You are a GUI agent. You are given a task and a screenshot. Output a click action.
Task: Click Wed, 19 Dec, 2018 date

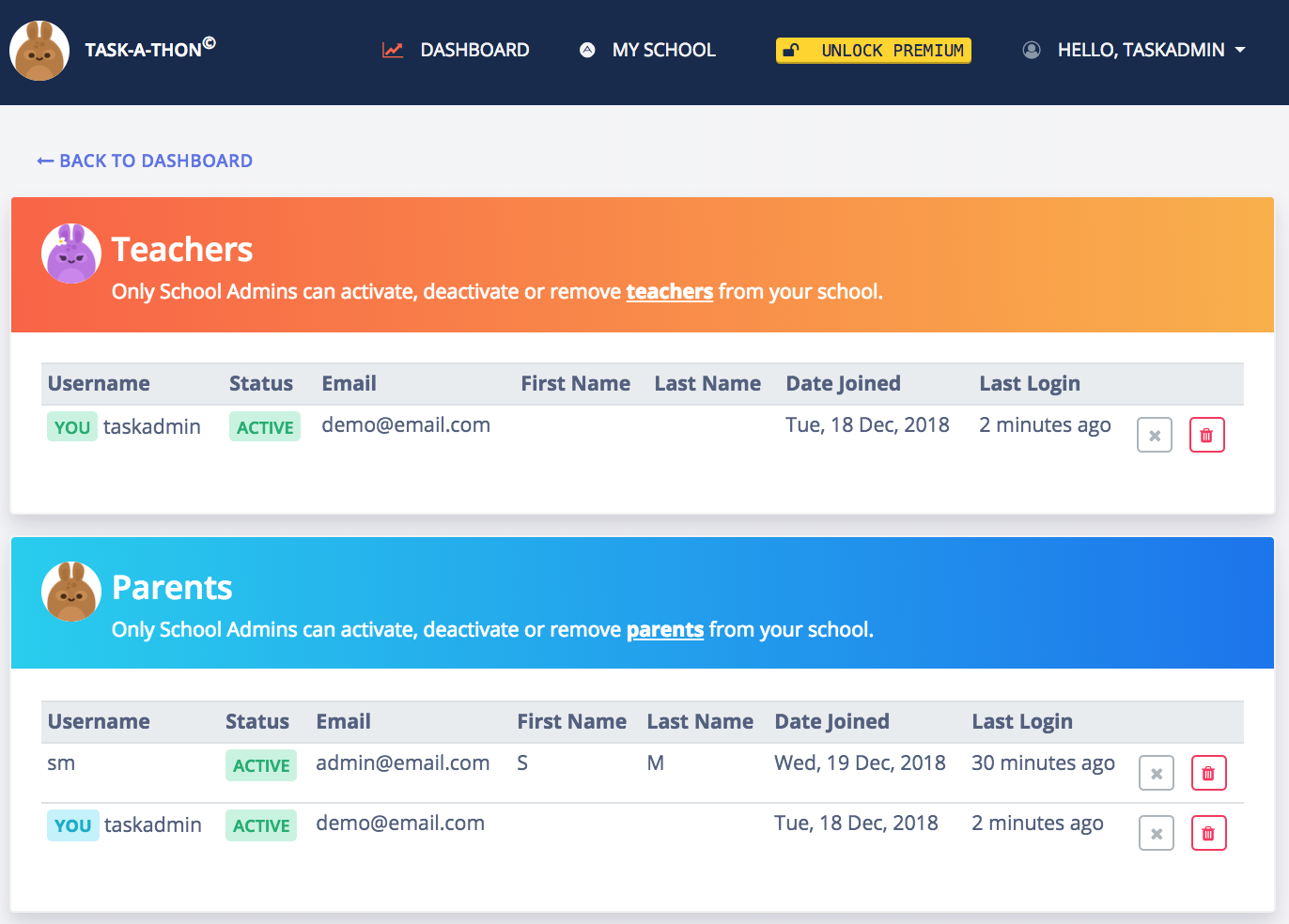(x=861, y=762)
